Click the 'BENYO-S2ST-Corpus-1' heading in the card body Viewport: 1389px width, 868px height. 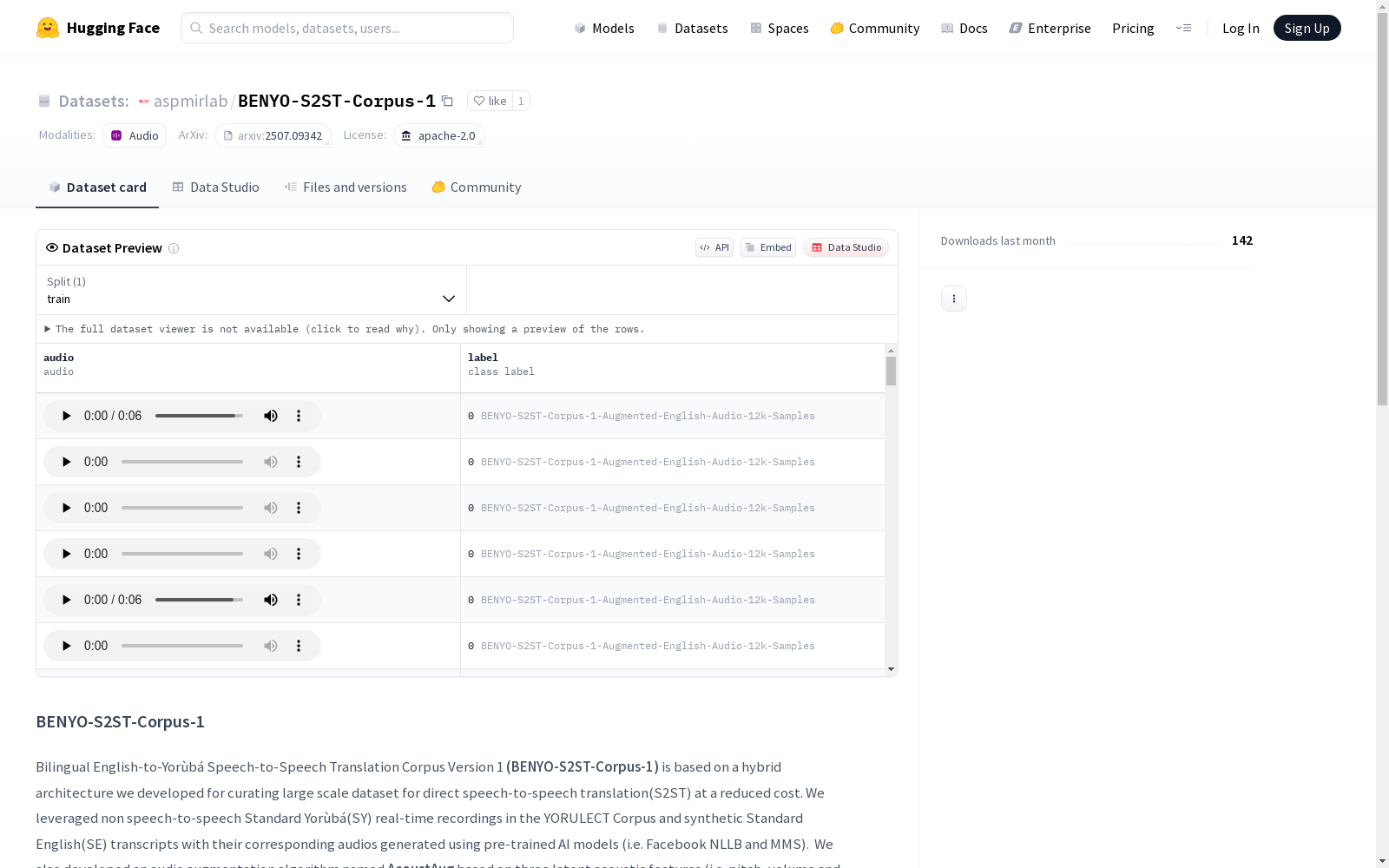coord(120,722)
